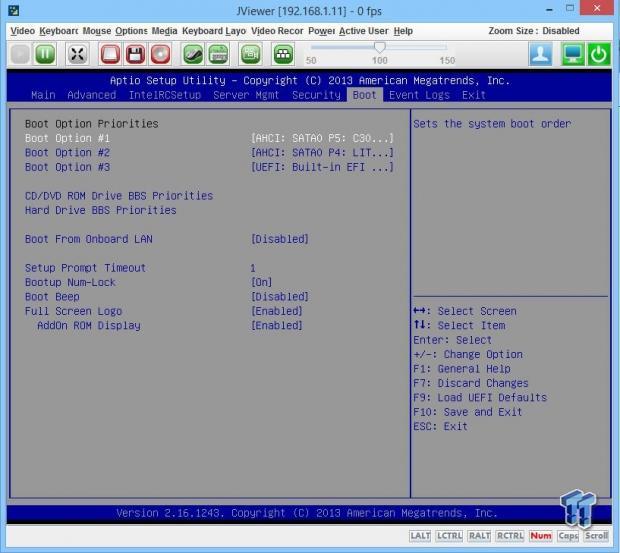Open hard disk redirection icon
Screen dimensions: 620x553
[110, 54]
